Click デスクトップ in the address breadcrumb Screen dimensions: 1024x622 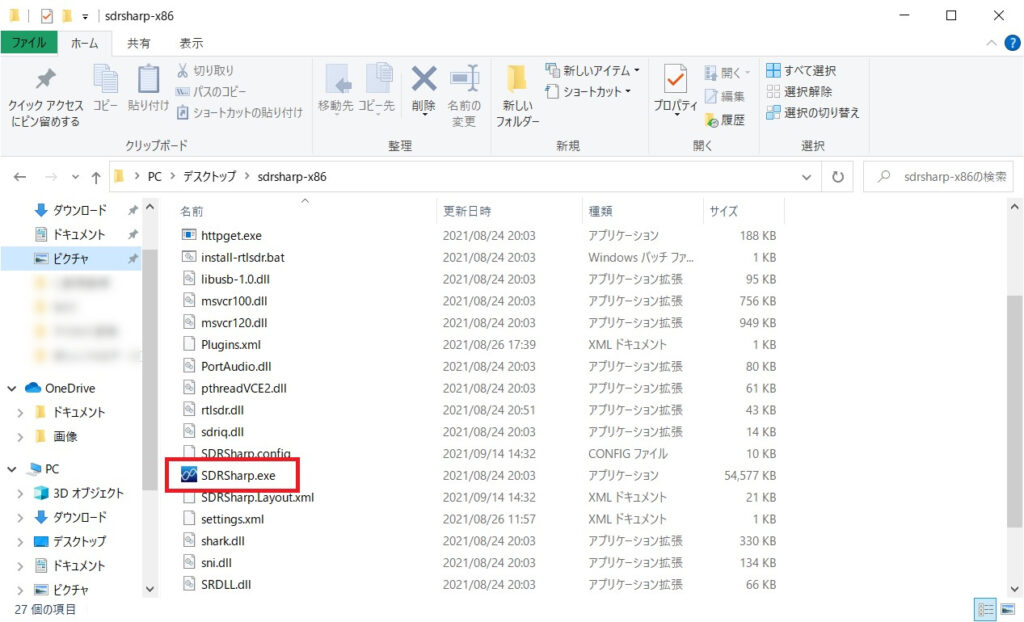coord(209,176)
